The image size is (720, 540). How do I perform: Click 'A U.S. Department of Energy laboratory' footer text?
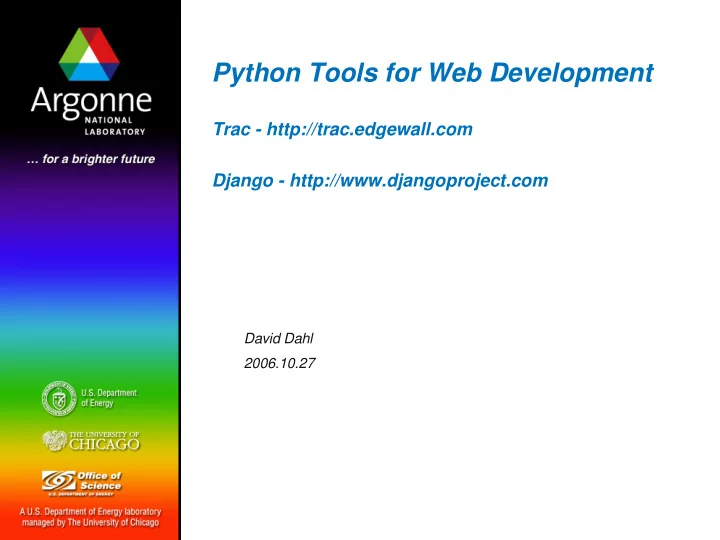[x=90, y=512]
